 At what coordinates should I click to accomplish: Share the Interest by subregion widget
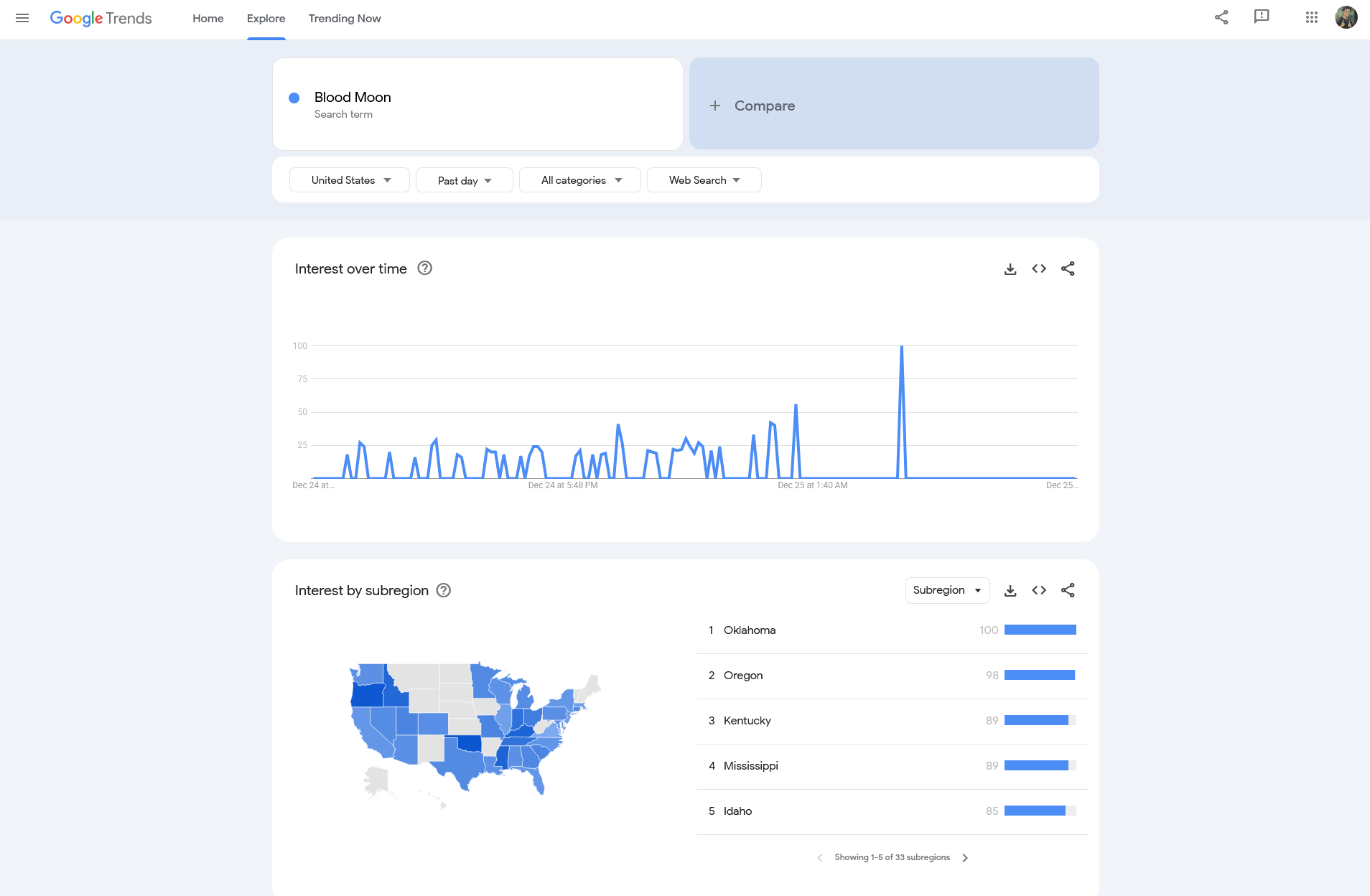pos(1068,590)
